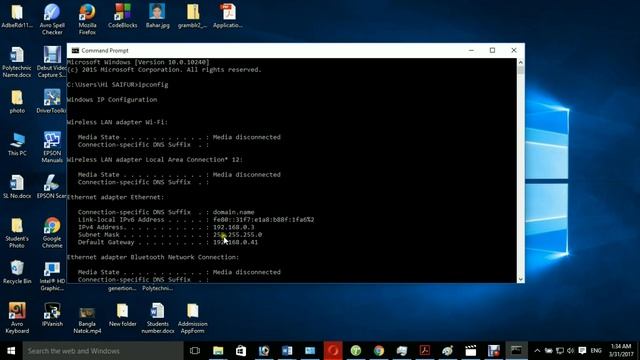Viewport: 640px width, 360px height.
Task: Click Command Prompt title bar icon
Action: coord(75,51)
